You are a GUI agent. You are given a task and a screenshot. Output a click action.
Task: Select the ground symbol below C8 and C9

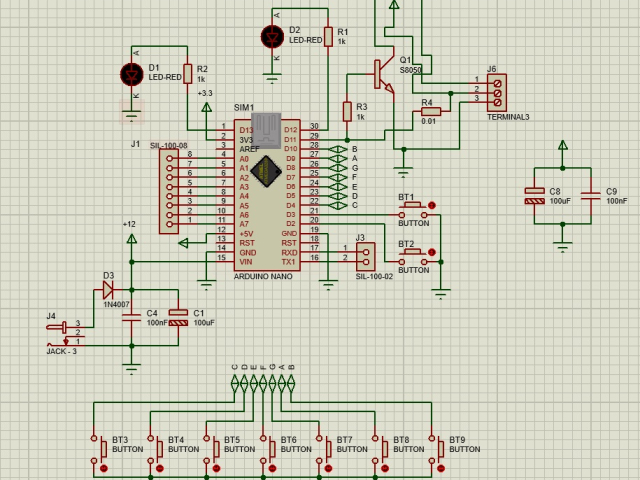563,247
